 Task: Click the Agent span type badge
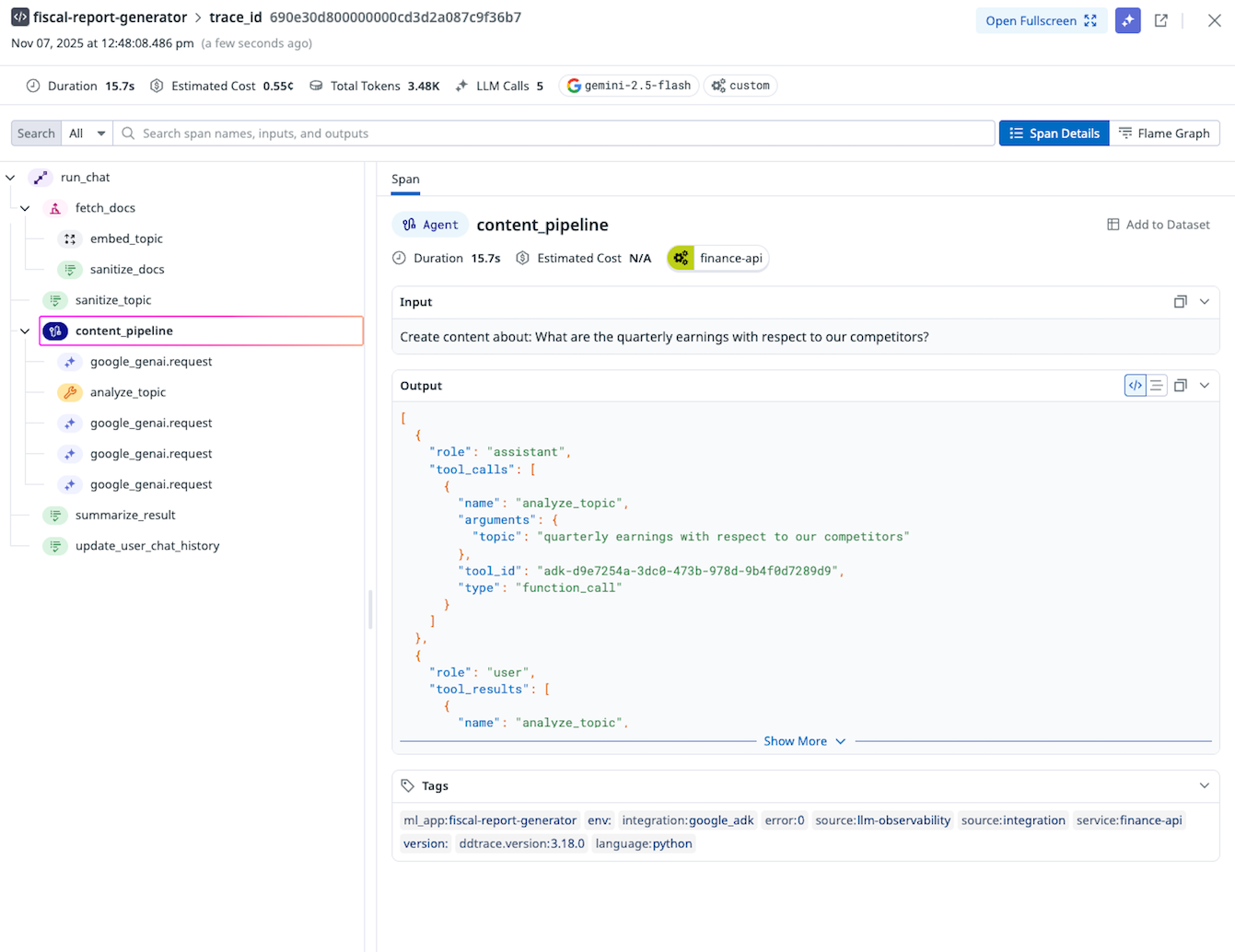[x=430, y=225]
